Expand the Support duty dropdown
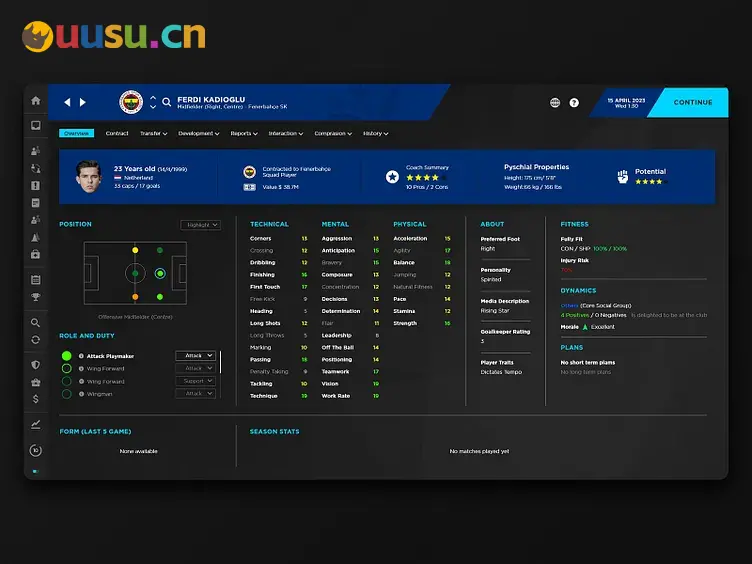The width and height of the screenshot is (752, 564). (x=195, y=381)
